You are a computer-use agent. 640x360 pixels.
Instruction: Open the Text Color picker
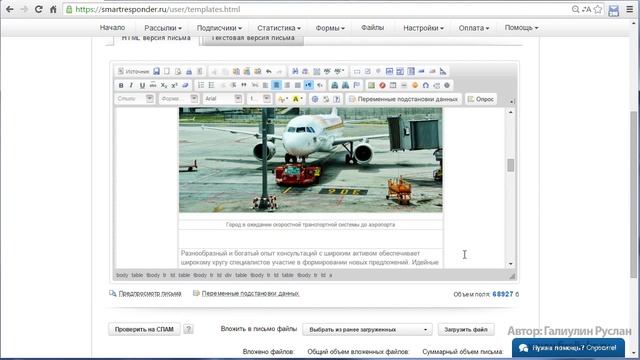tap(282, 99)
